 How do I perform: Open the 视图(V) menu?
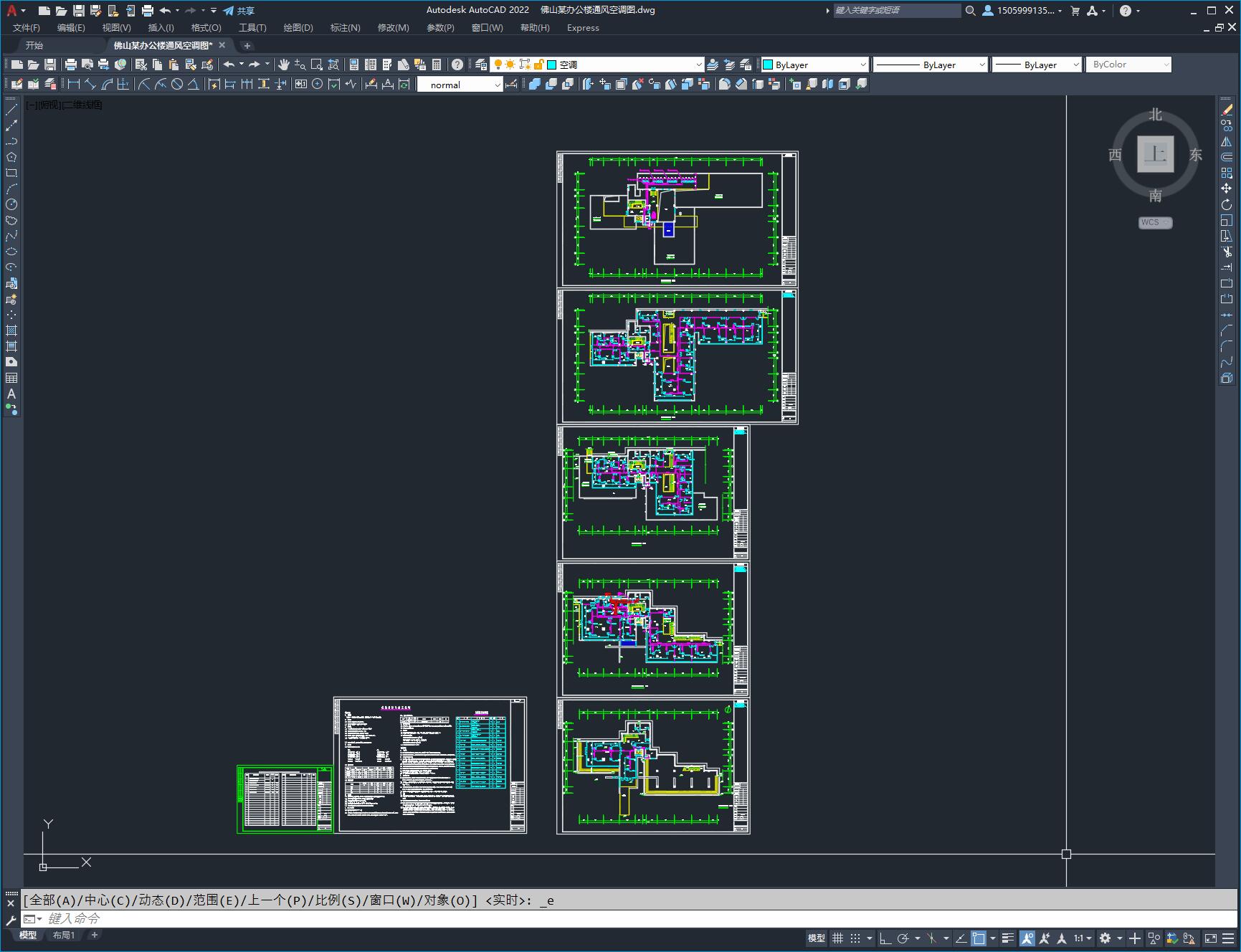click(116, 28)
